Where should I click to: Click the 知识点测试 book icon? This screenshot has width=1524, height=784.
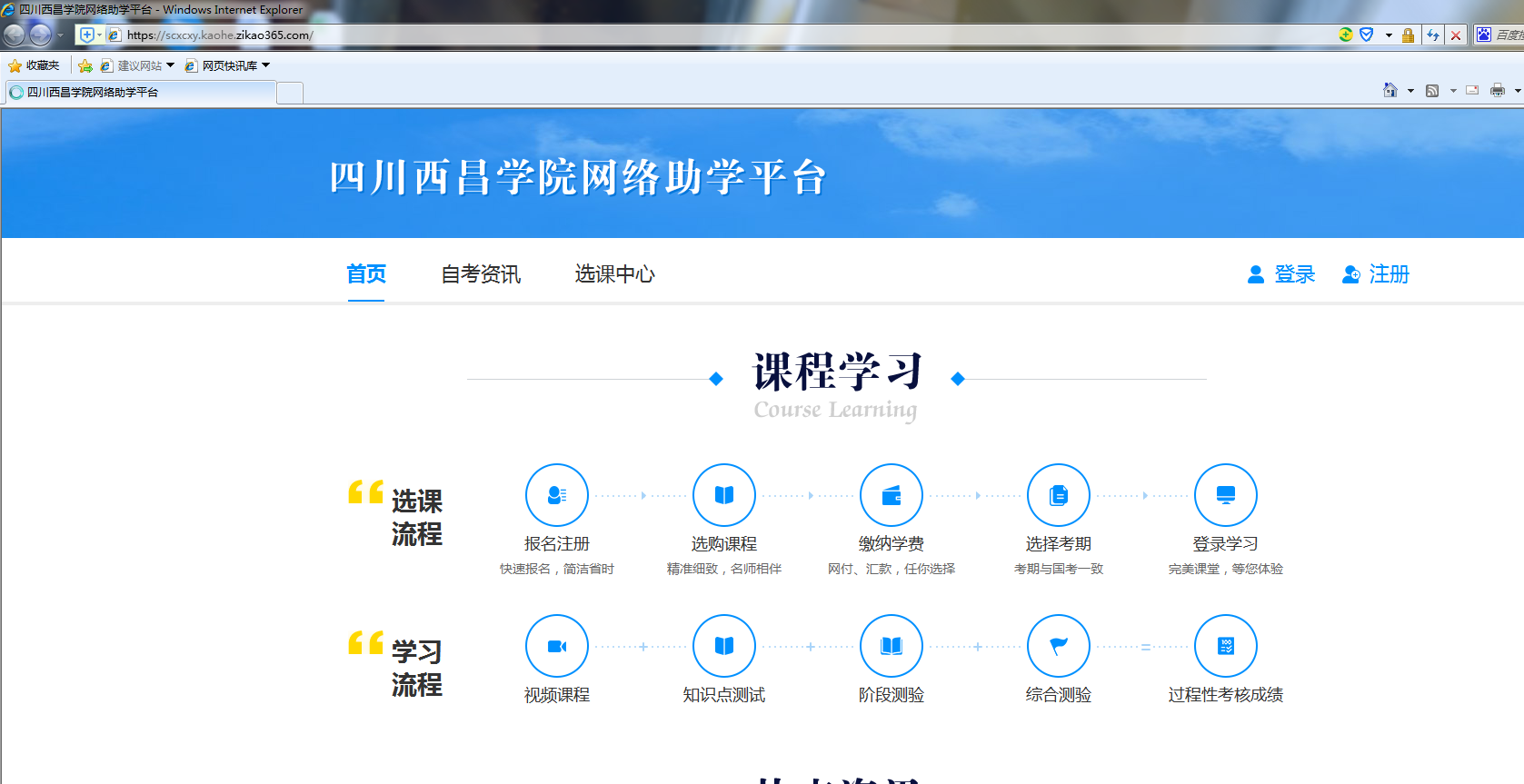point(724,646)
